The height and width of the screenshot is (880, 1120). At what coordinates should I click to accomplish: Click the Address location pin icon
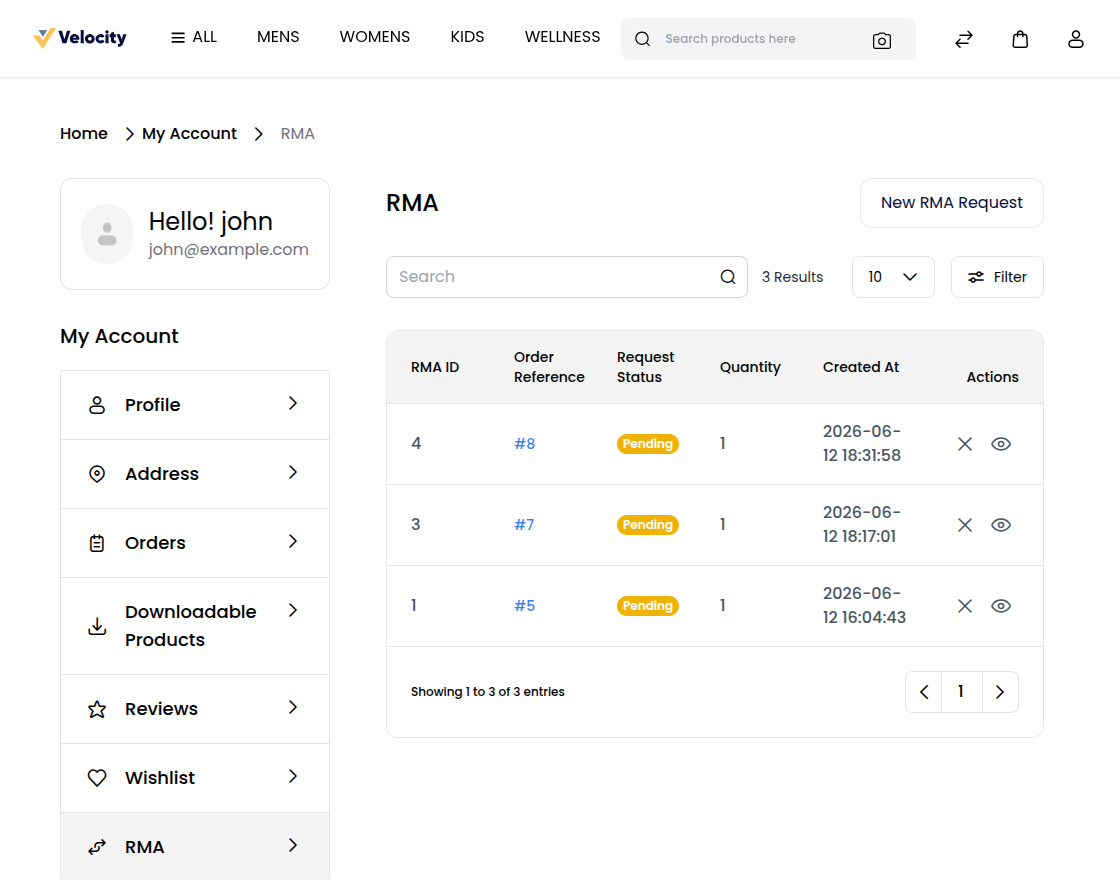point(97,474)
